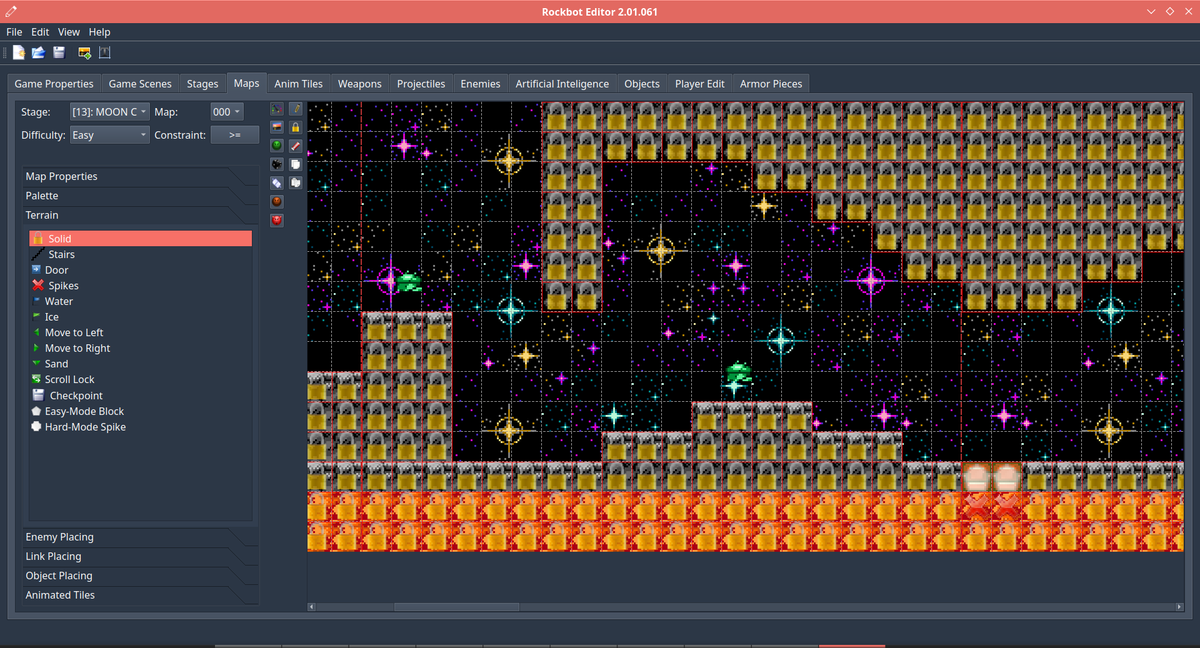Change Difficulty using its dropdown
The image size is (1200, 648).
click(x=110, y=134)
